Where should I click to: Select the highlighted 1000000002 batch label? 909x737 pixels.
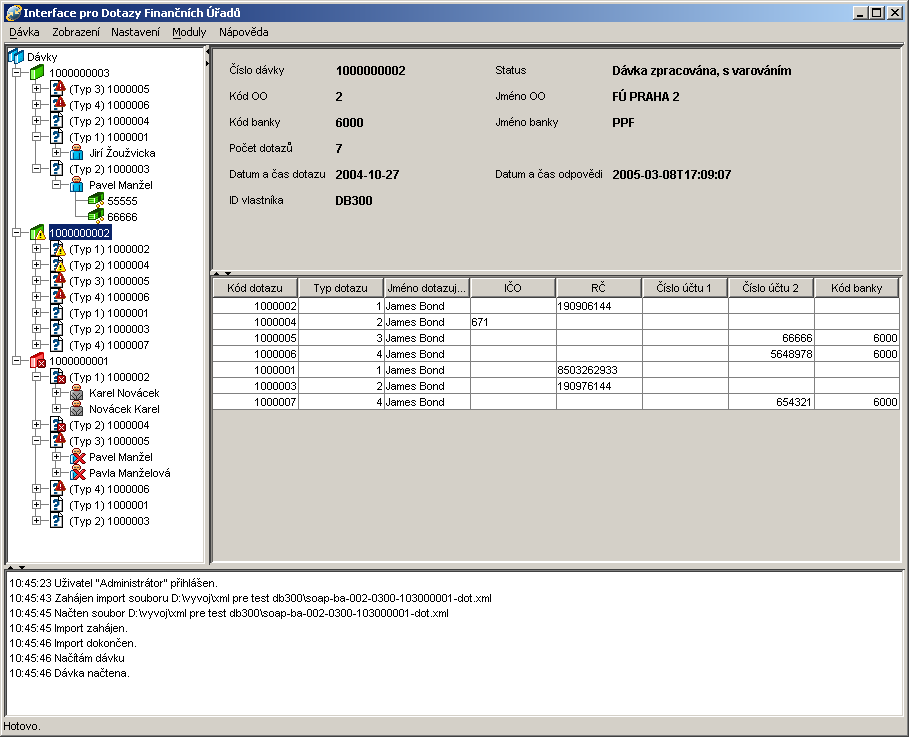click(80, 233)
